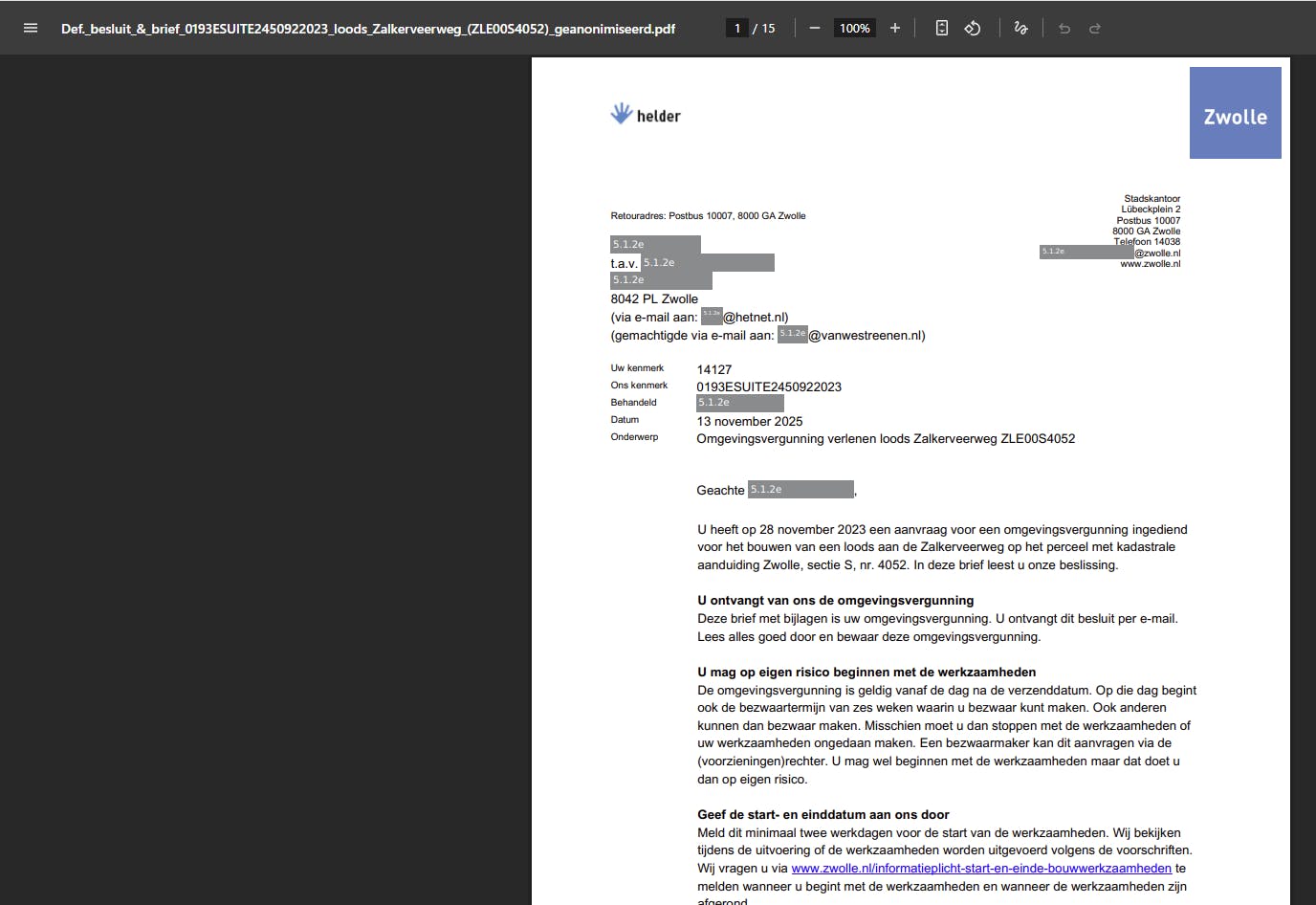The image size is (1316, 905).
Task: Zoom out of the PDF document
Action: point(814,28)
